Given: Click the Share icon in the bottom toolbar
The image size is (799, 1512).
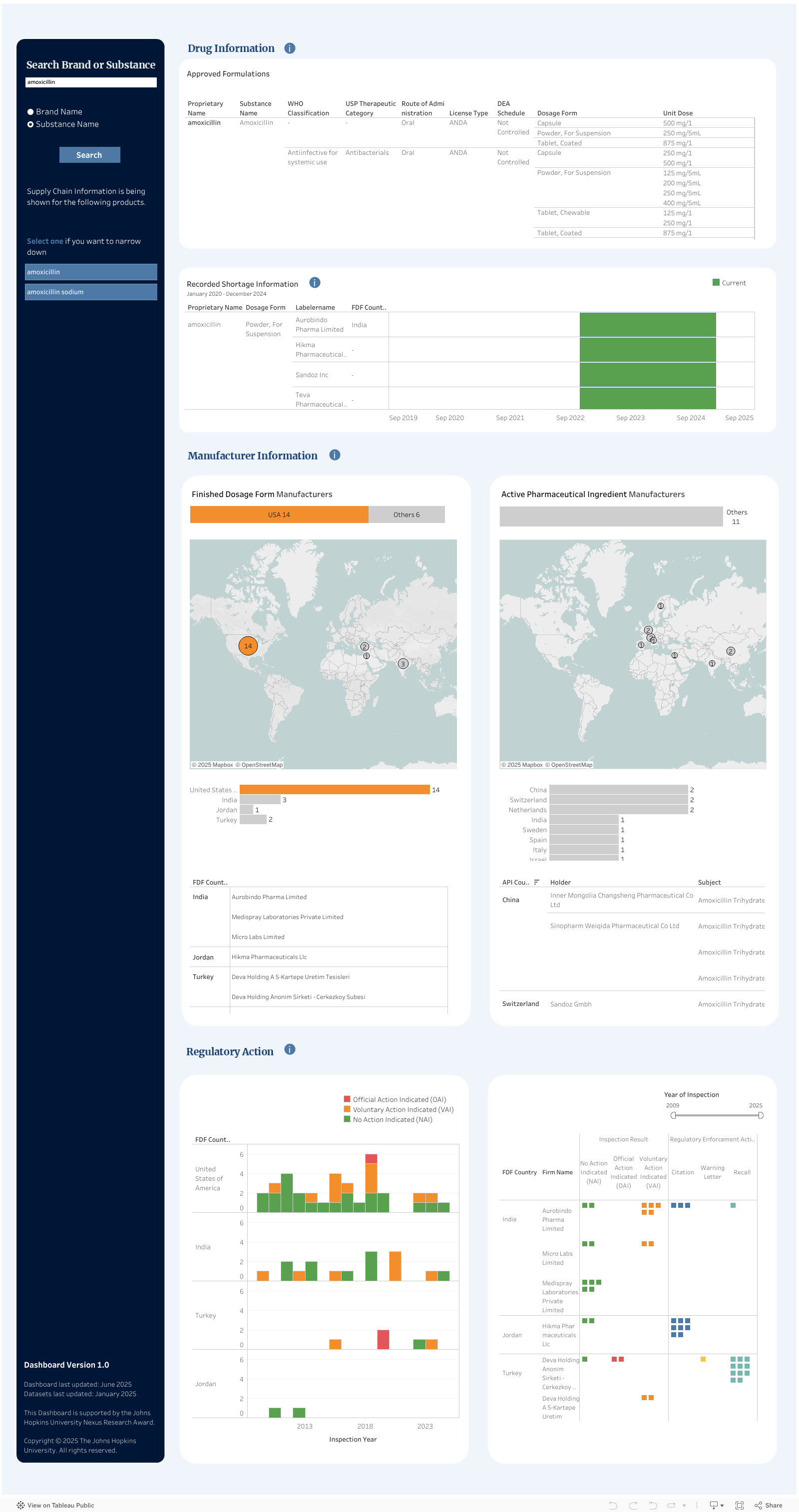Looking at the screenshot, I should pos(768,1505).
